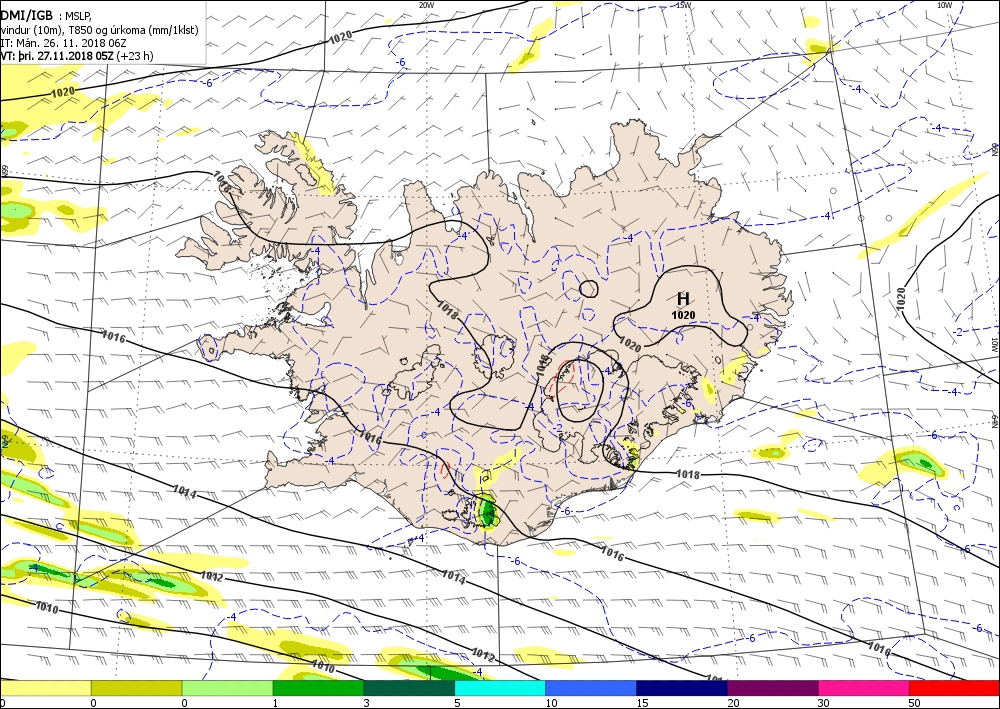This screenshot has height=709, width=1000.
Task: Click legend scale value '5'
Action: [457, 703]
